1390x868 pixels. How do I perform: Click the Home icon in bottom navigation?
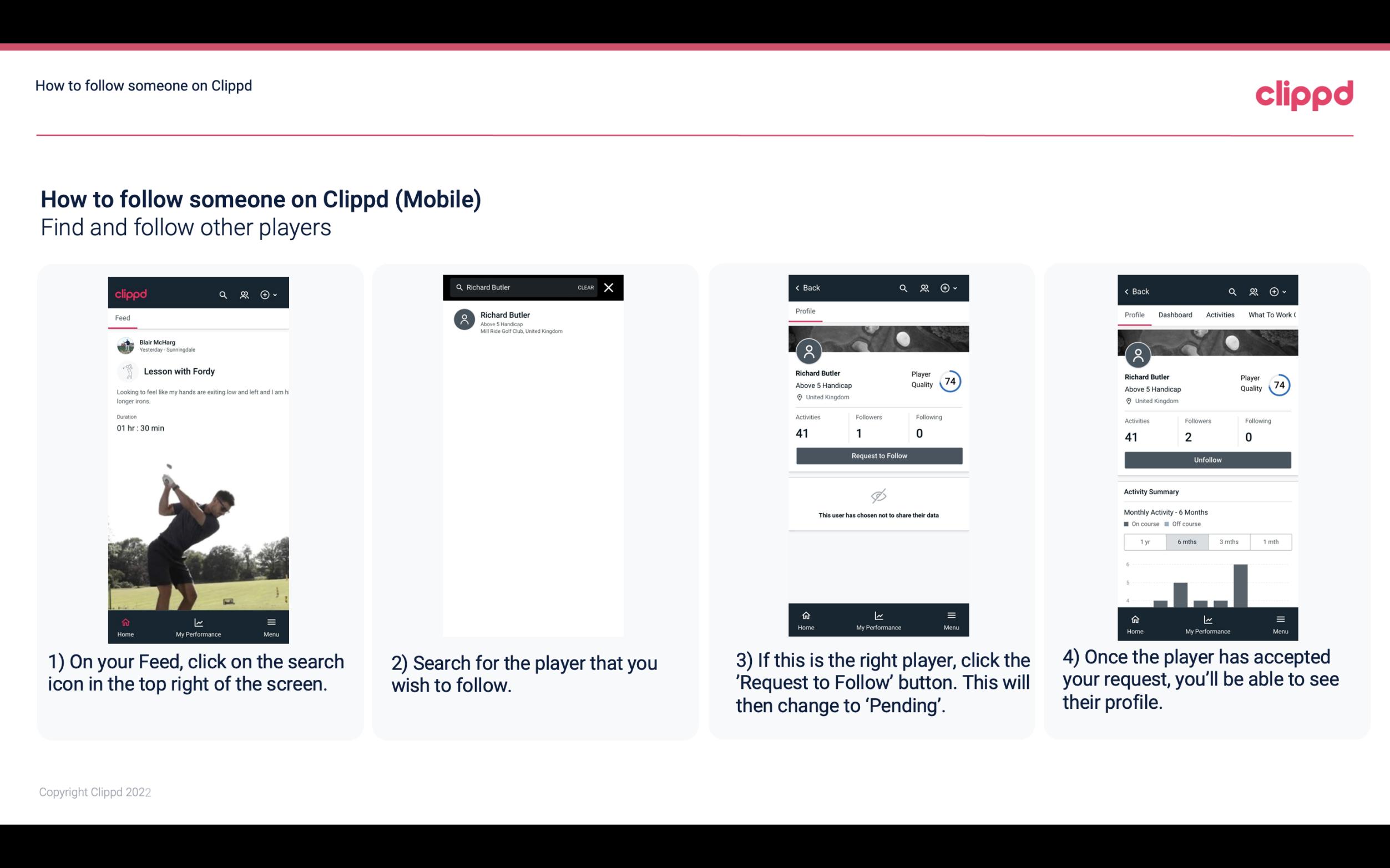(x=125, y=619)
